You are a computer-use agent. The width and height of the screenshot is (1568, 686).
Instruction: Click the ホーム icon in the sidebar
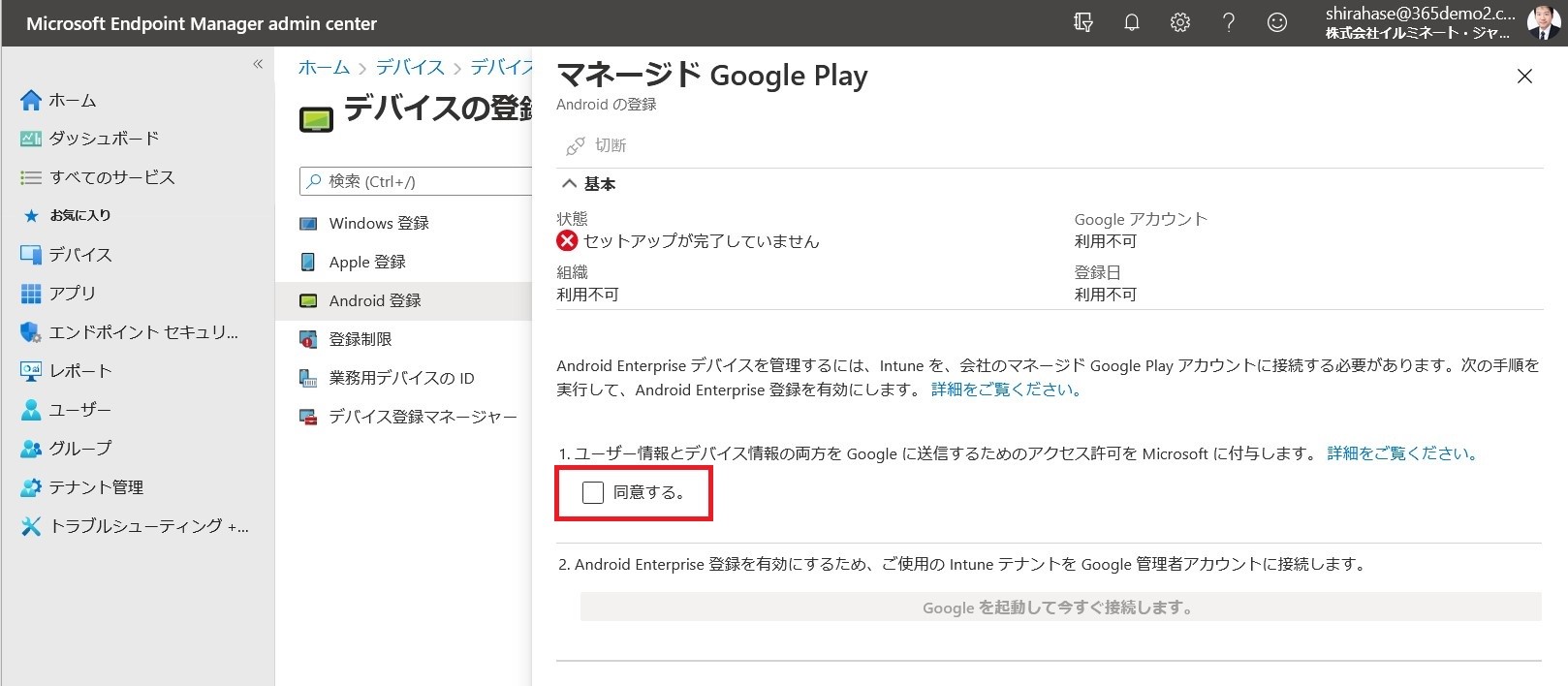tap(31, 100)
